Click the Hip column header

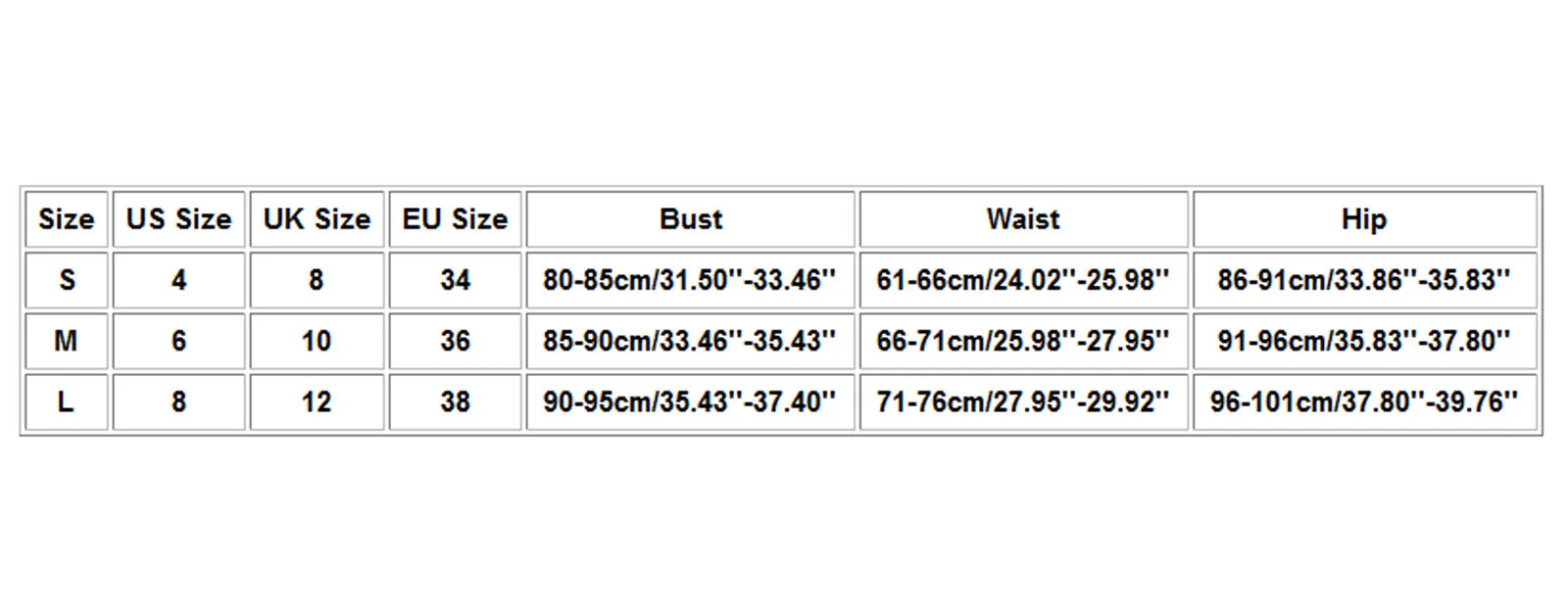tap(1363, 219)
